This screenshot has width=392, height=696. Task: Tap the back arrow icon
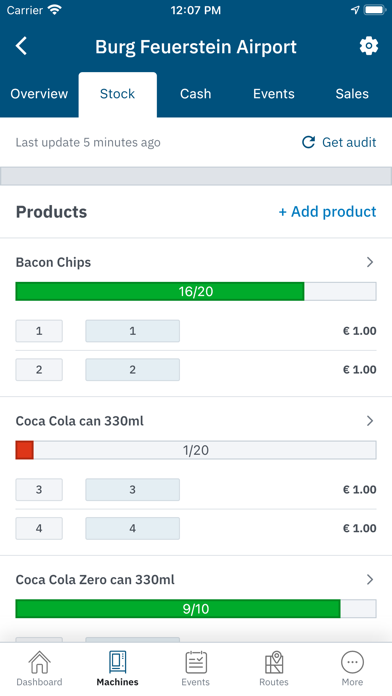(x=21, y=46)
